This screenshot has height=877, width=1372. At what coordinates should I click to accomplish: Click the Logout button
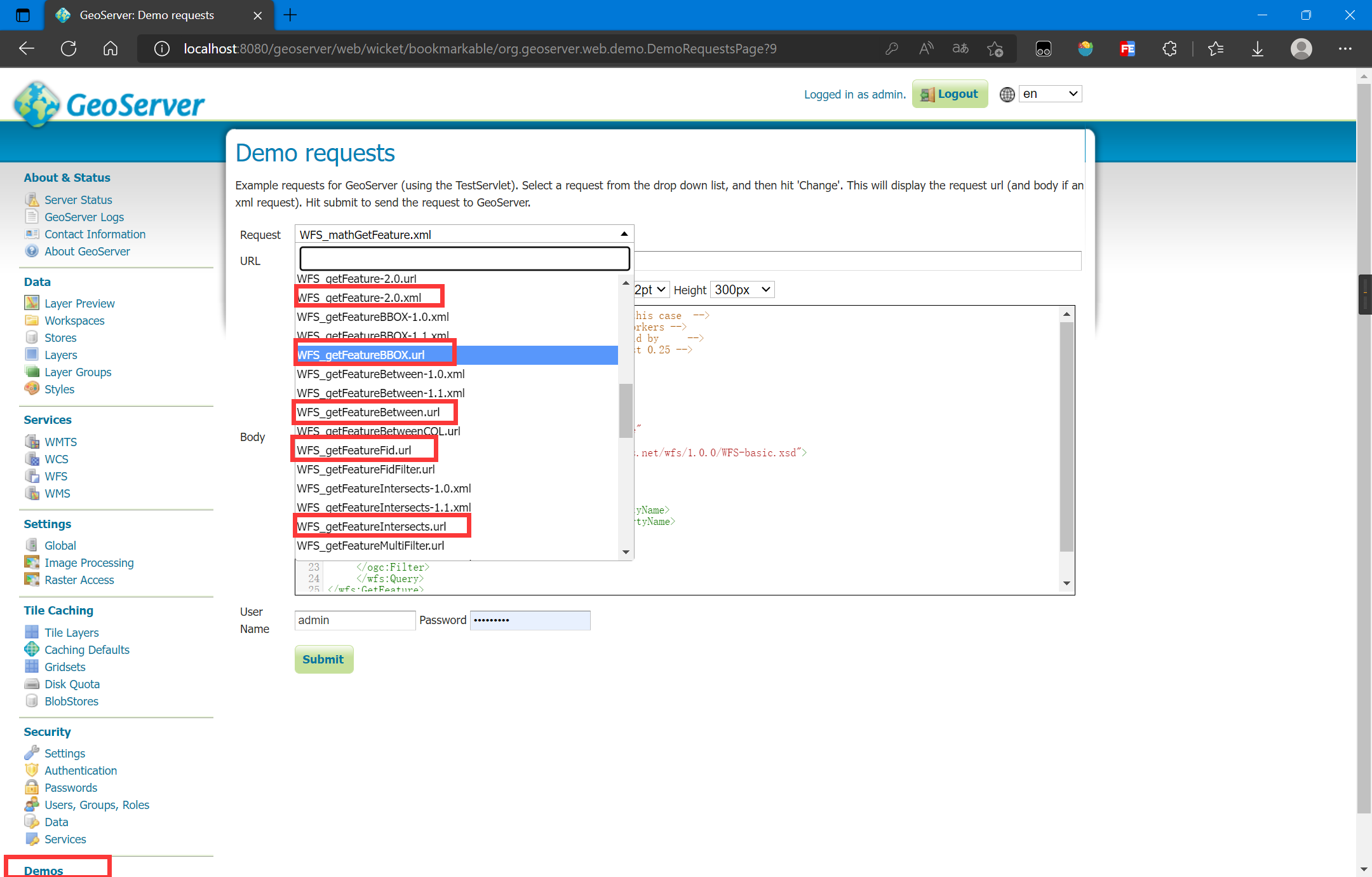[950, 94]
